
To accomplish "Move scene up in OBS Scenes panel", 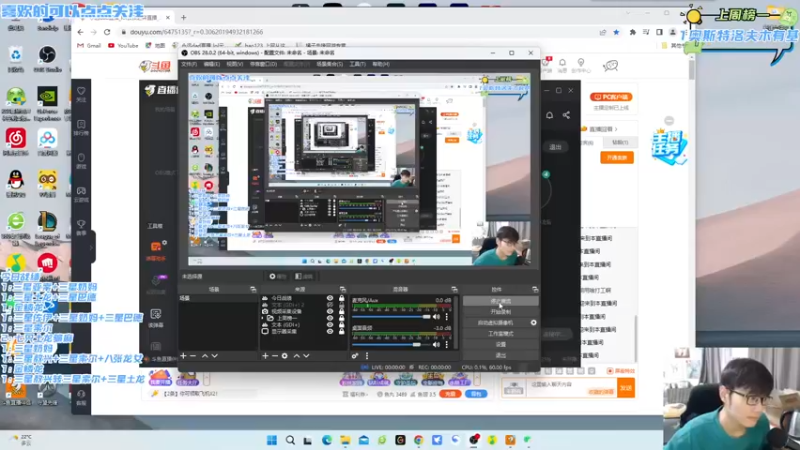I will point(205,356).
